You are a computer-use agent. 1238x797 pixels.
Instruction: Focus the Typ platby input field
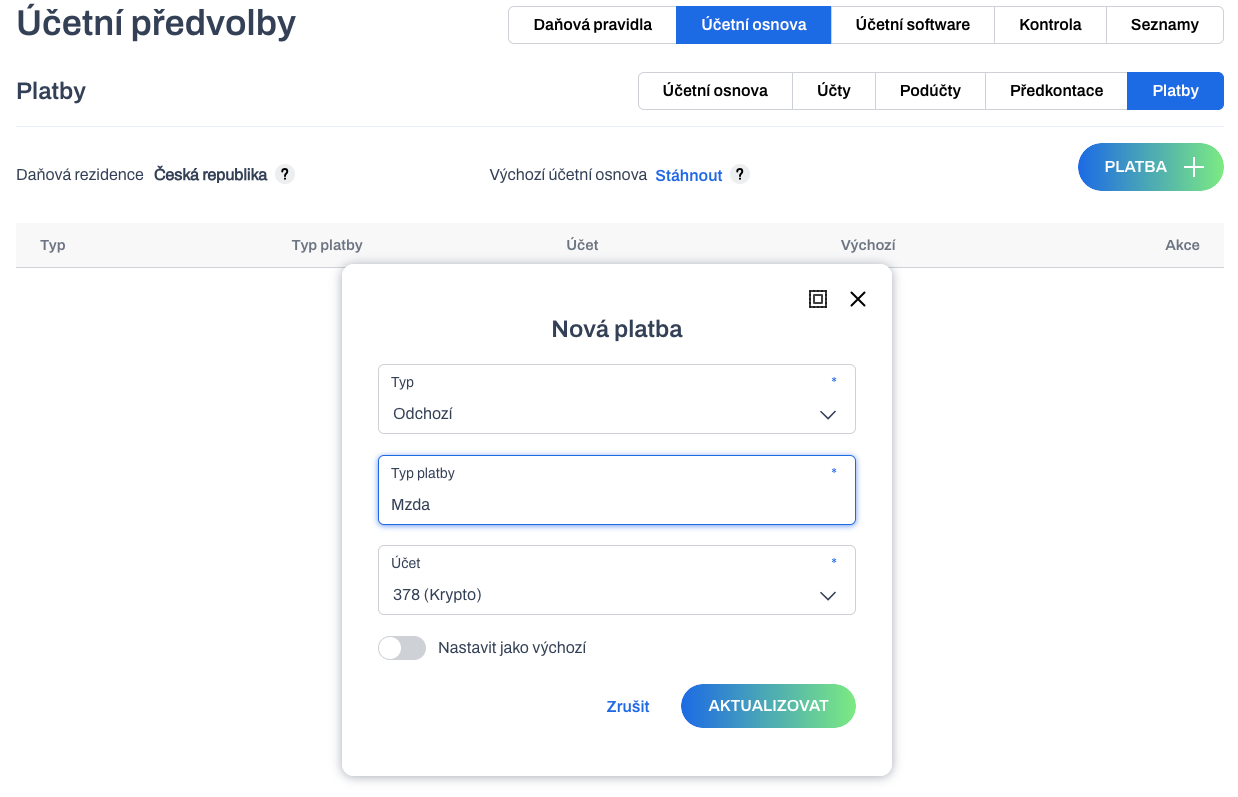(617, 490)
